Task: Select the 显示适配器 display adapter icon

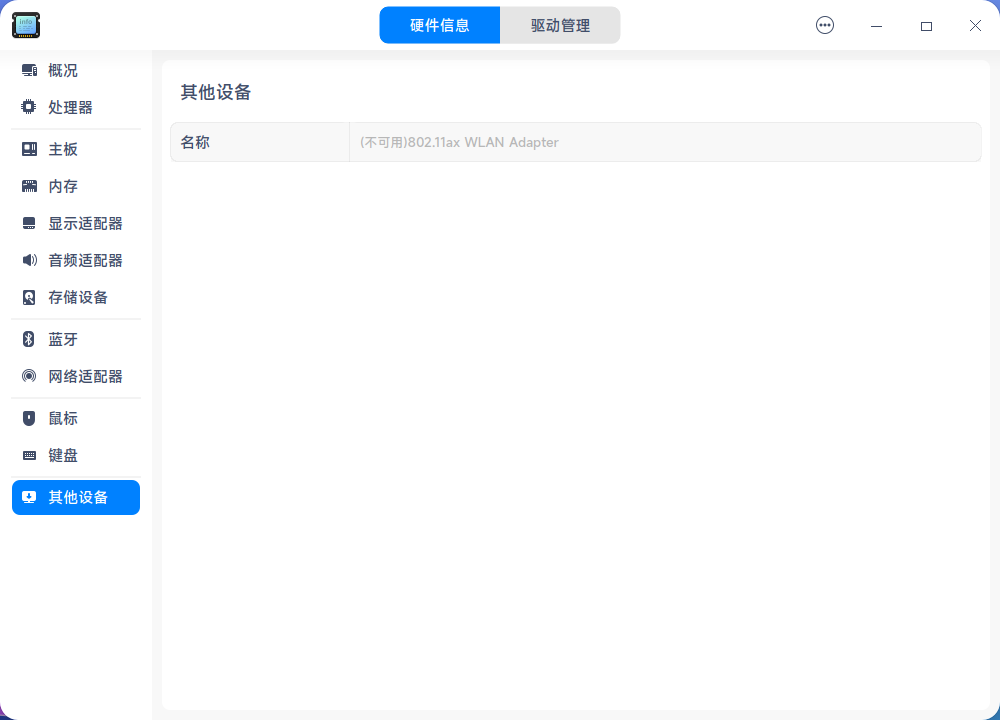Action: click(x=28, y=223)
